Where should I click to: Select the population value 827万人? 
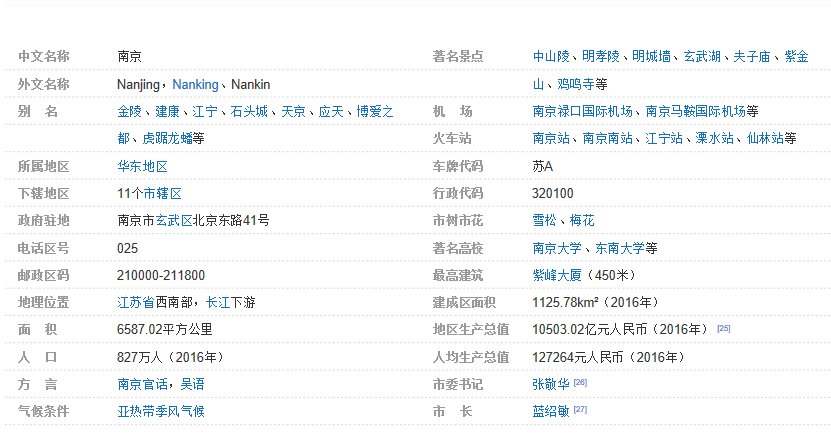pyautogui.click(x=139, y=357)
